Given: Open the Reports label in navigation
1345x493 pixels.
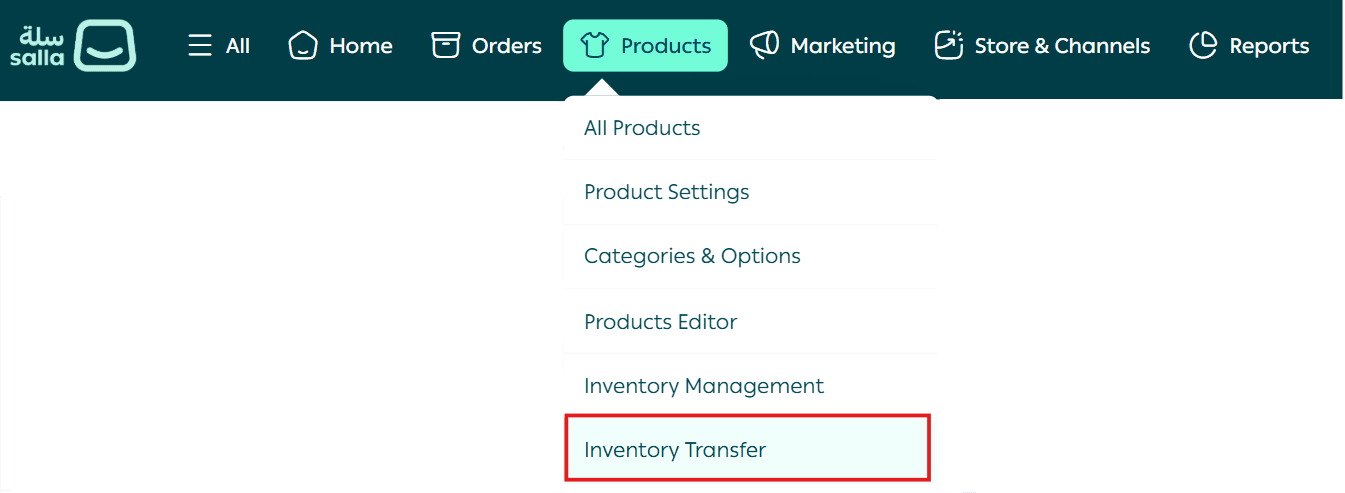Looking at the screenshot, I should (1269, 46).
